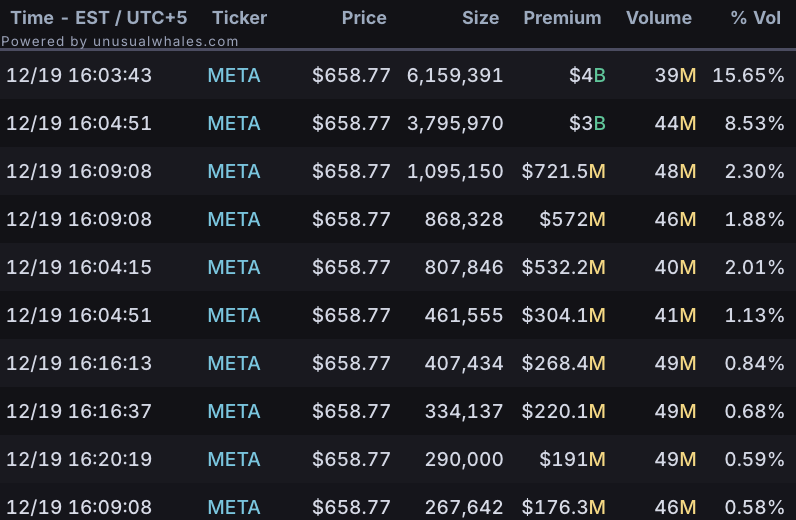Select the size value 807,846
Image resolution: width=796 pixels, height=520 pixels.
(464, 267)
